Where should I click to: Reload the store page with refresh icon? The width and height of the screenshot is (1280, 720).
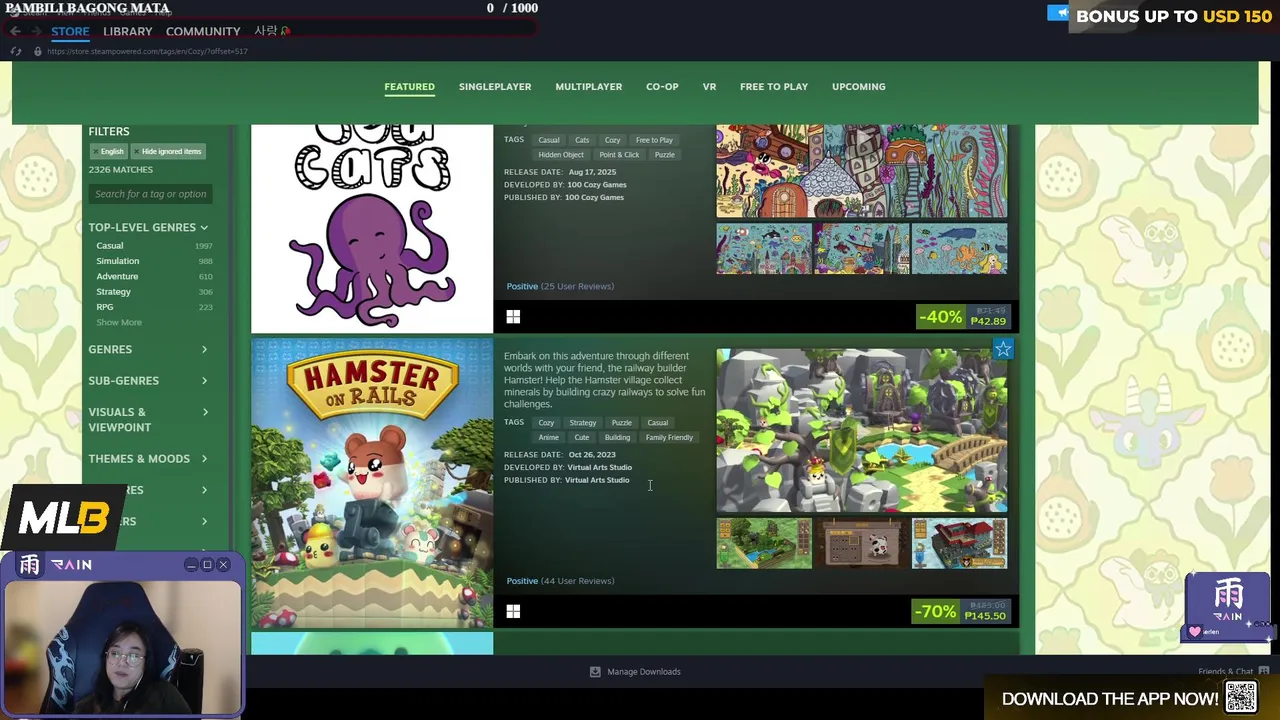click(15, 51)
